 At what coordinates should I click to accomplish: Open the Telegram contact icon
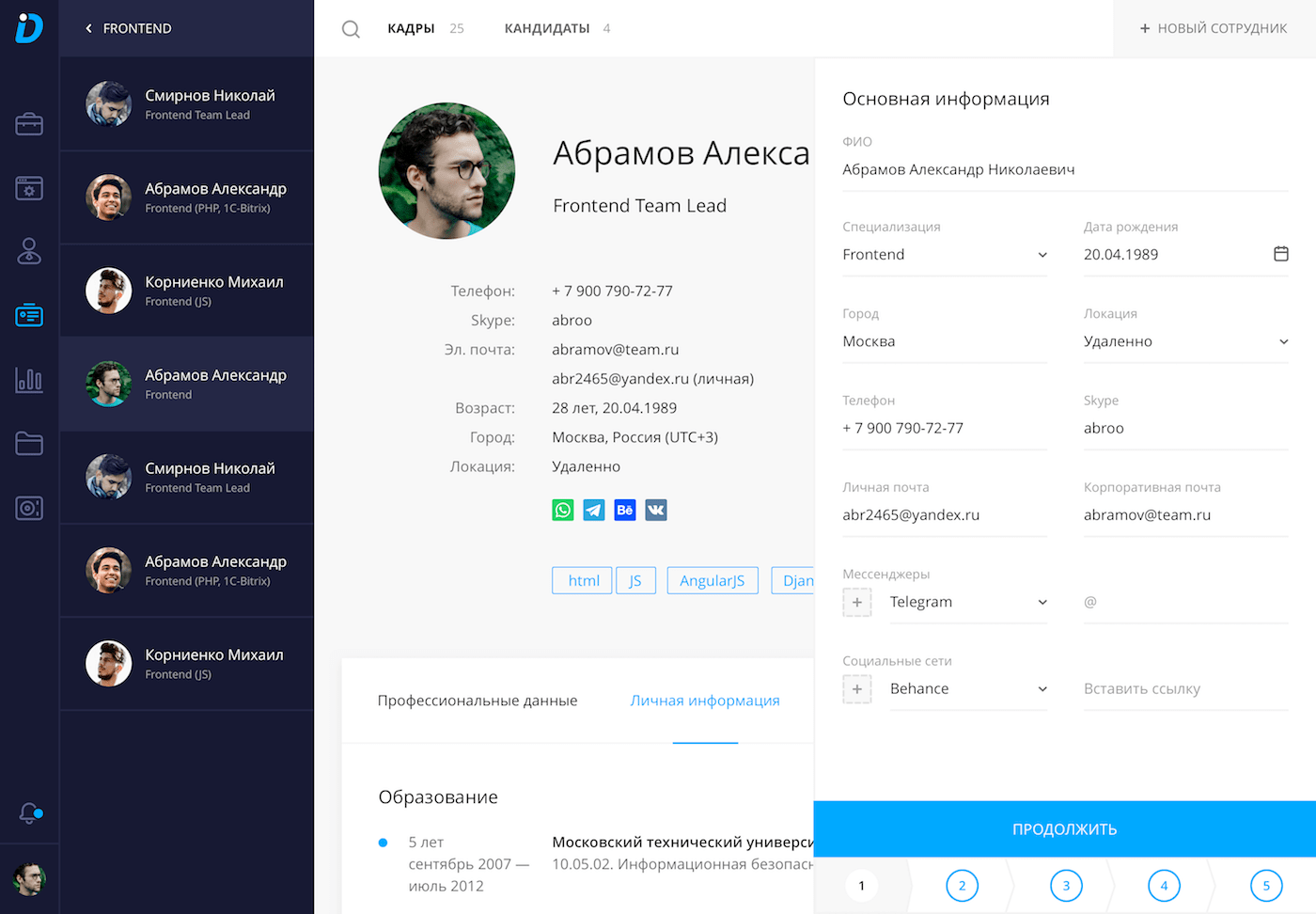(594, 511)
